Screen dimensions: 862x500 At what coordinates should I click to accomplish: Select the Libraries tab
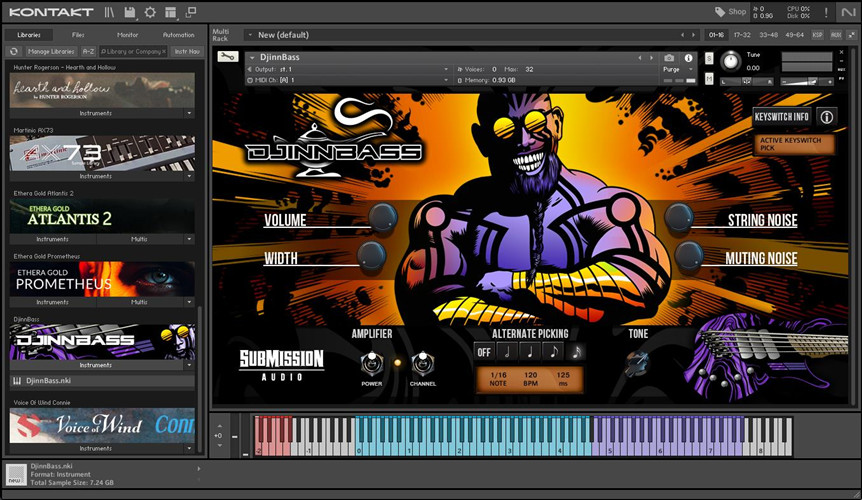point(29,35)
